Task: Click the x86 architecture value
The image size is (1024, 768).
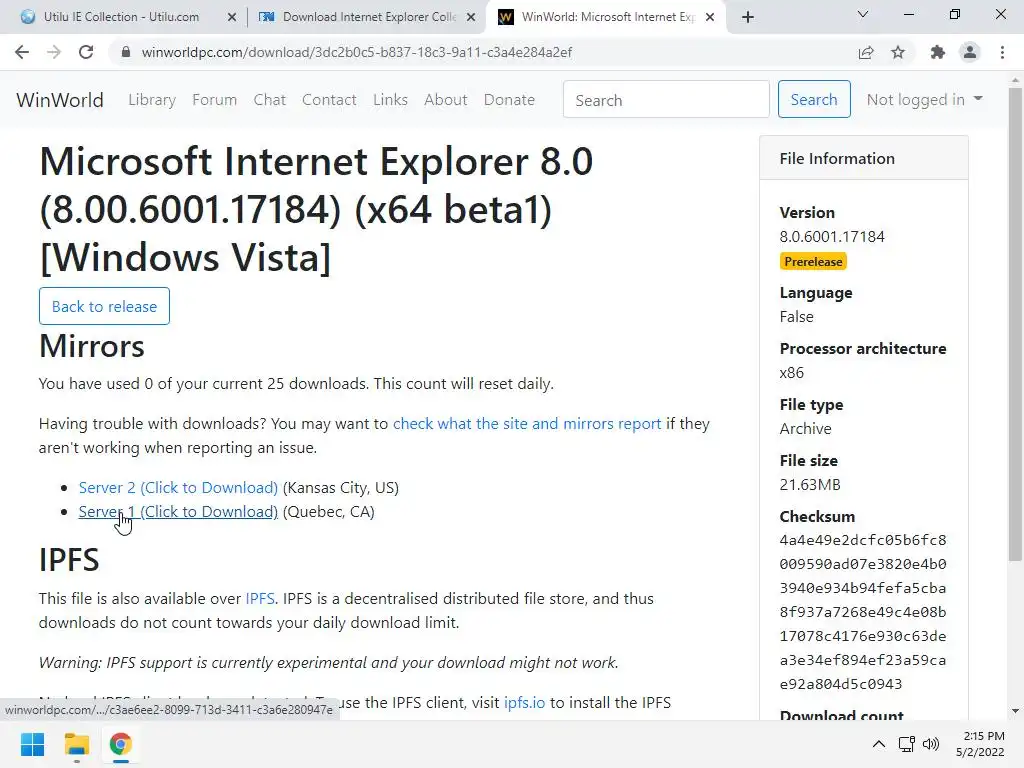Action: [792, 373]
